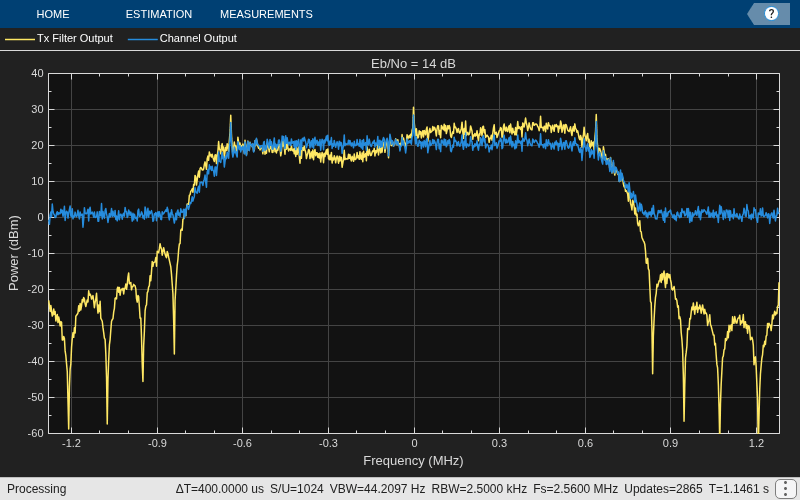Screen dimensions: 800x500
Task: Click the ΔT=400.0000 us status readout
Action: tap(220, 489)
